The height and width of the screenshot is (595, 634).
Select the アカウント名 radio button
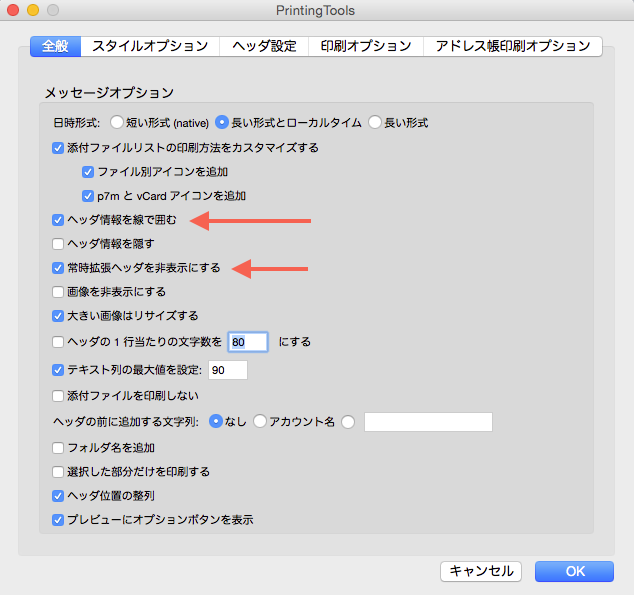[260, 422]
